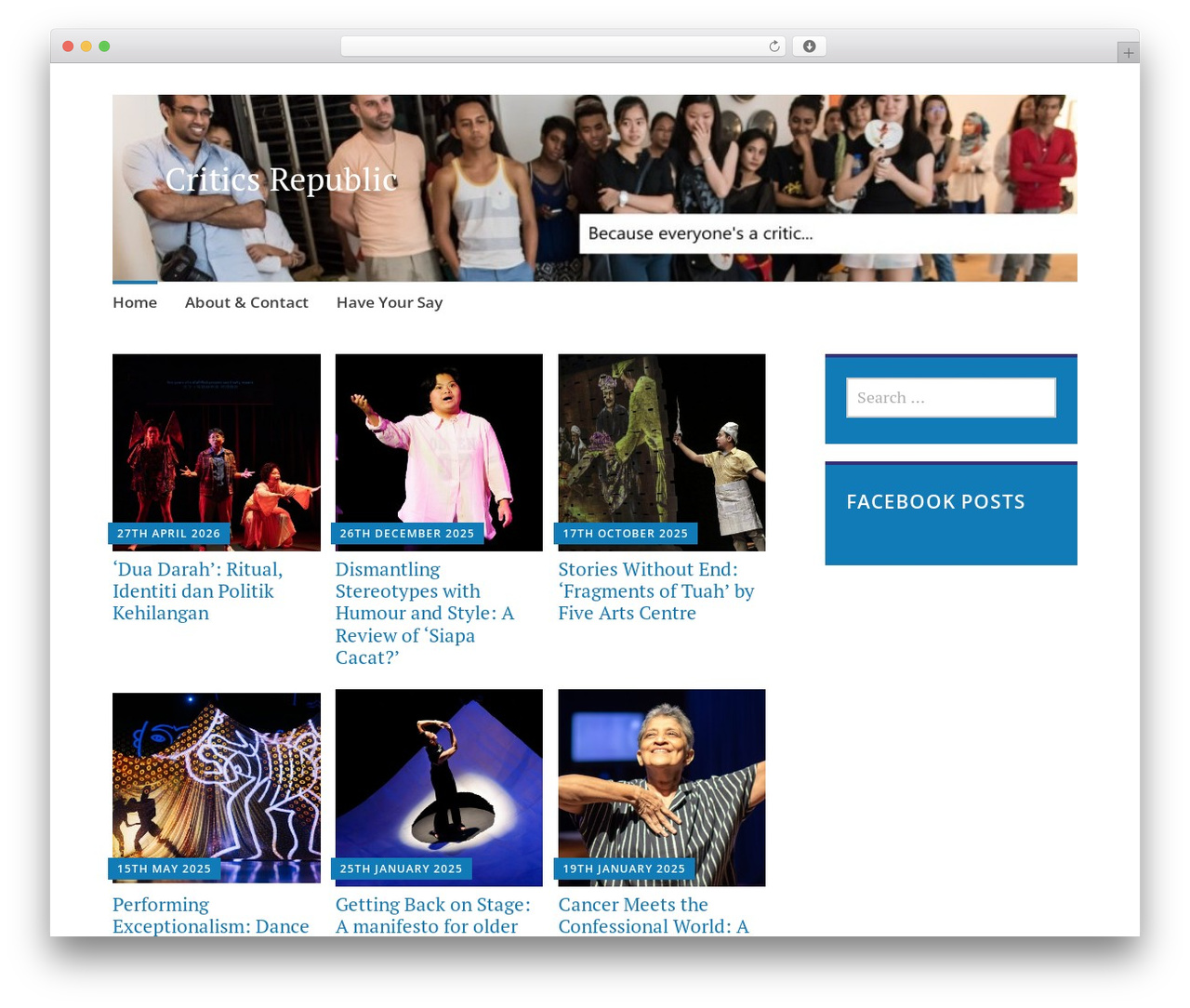Click the 'Because everyone's a critic...' tagline
Viewport: 1190px width, 1008px height.
click(x=700, y=233)
